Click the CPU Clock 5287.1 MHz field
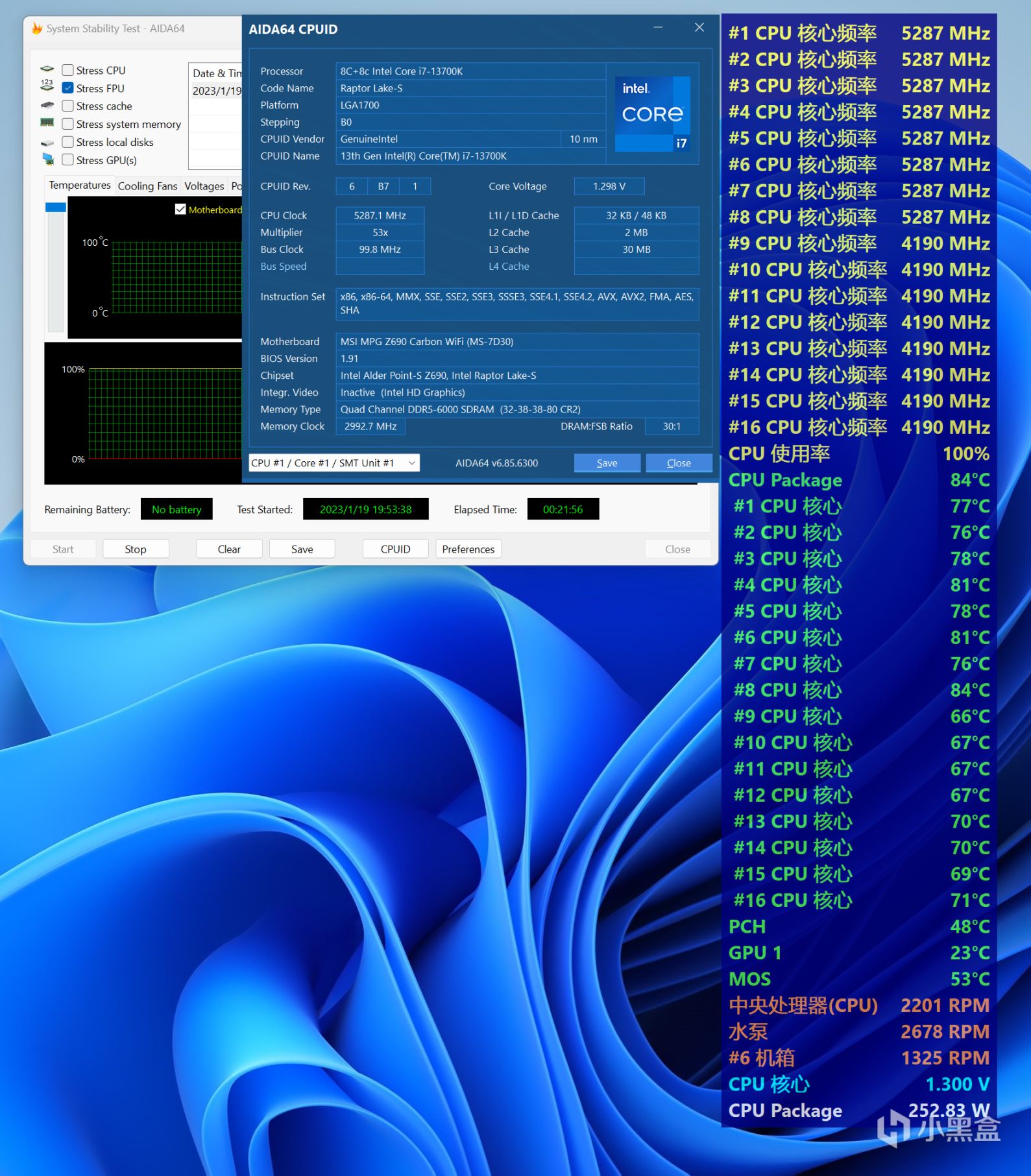This screenshot has height=1176, width=1031. [380, 215]
